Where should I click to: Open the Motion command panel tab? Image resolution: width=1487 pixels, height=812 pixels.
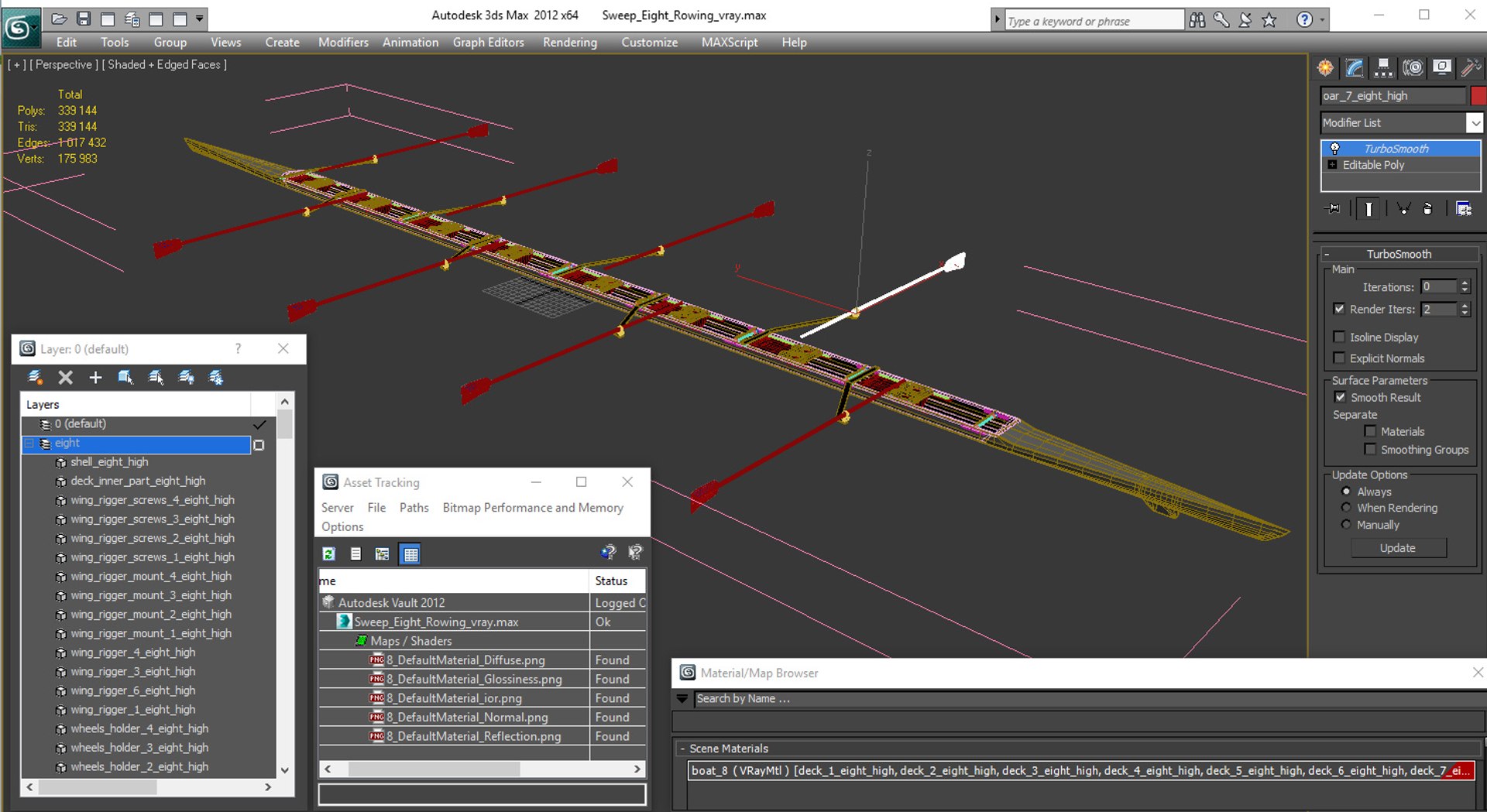click(x=1413, y=68)
